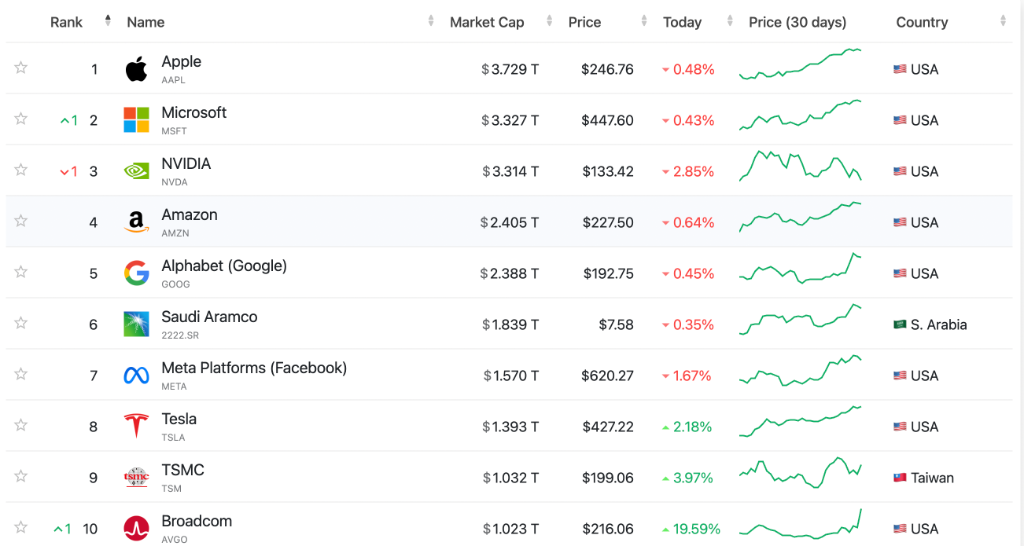Sort the table by Market Cap
This screenshot has height=546, width=1024.
486,22
